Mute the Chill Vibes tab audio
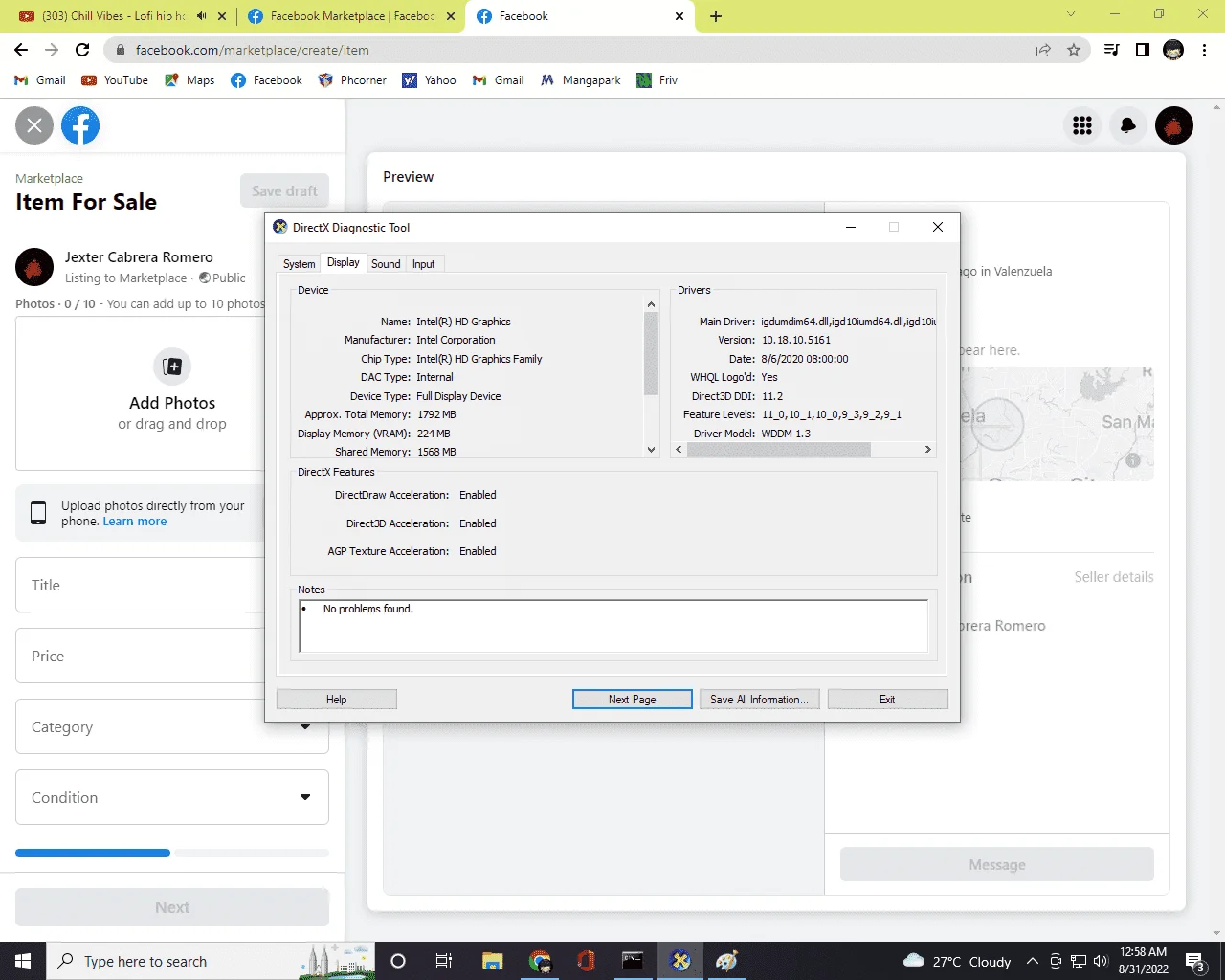The height and width of the screenshot is (980, 1225). [202, 16]
